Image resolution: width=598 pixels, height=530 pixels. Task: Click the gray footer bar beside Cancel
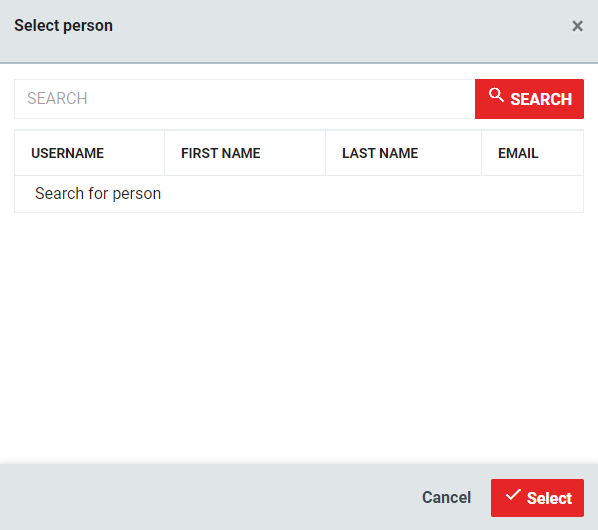(206, 497)
